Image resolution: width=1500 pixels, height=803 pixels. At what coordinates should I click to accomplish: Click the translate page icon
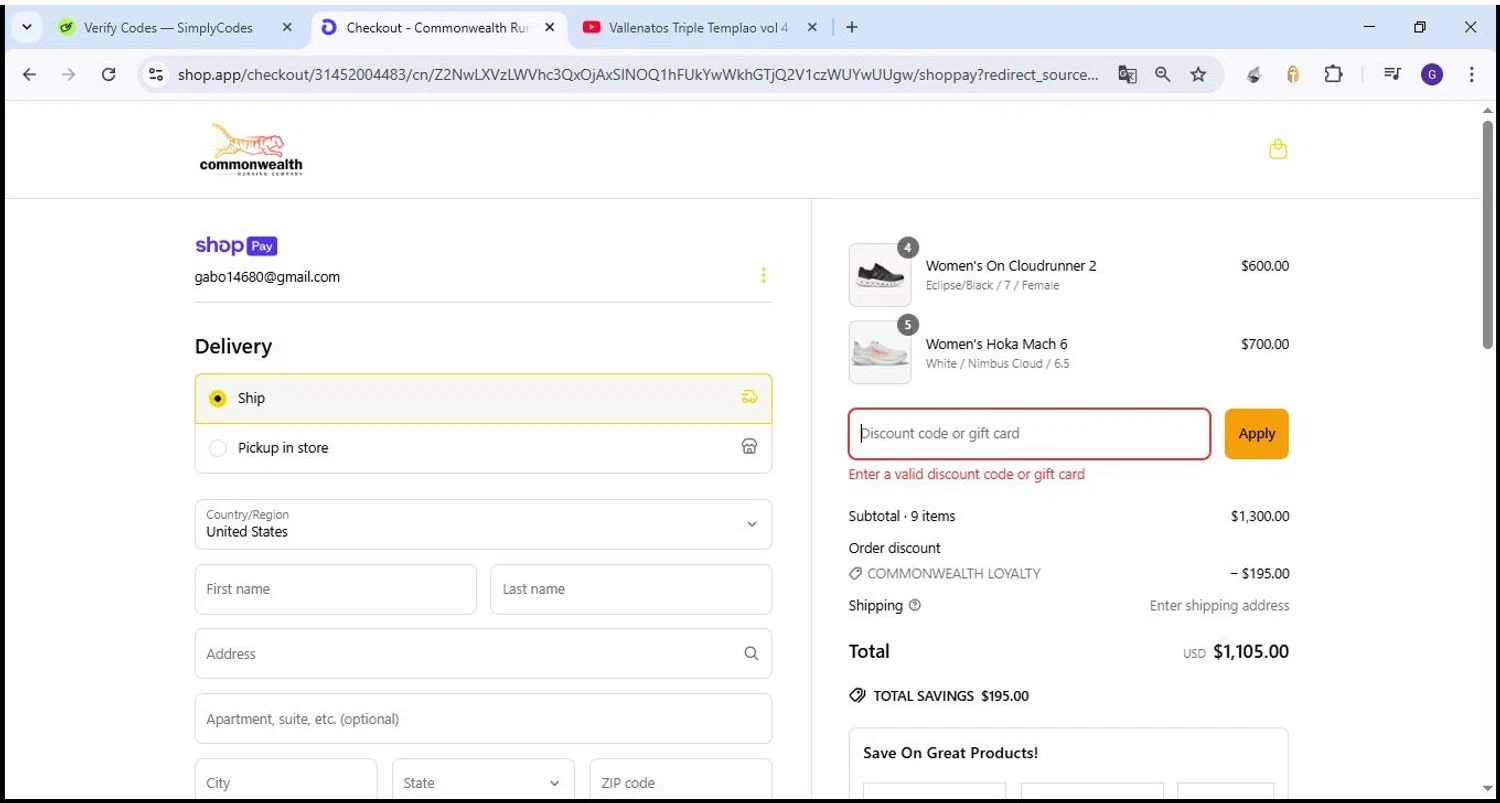tap(1127, 74)
